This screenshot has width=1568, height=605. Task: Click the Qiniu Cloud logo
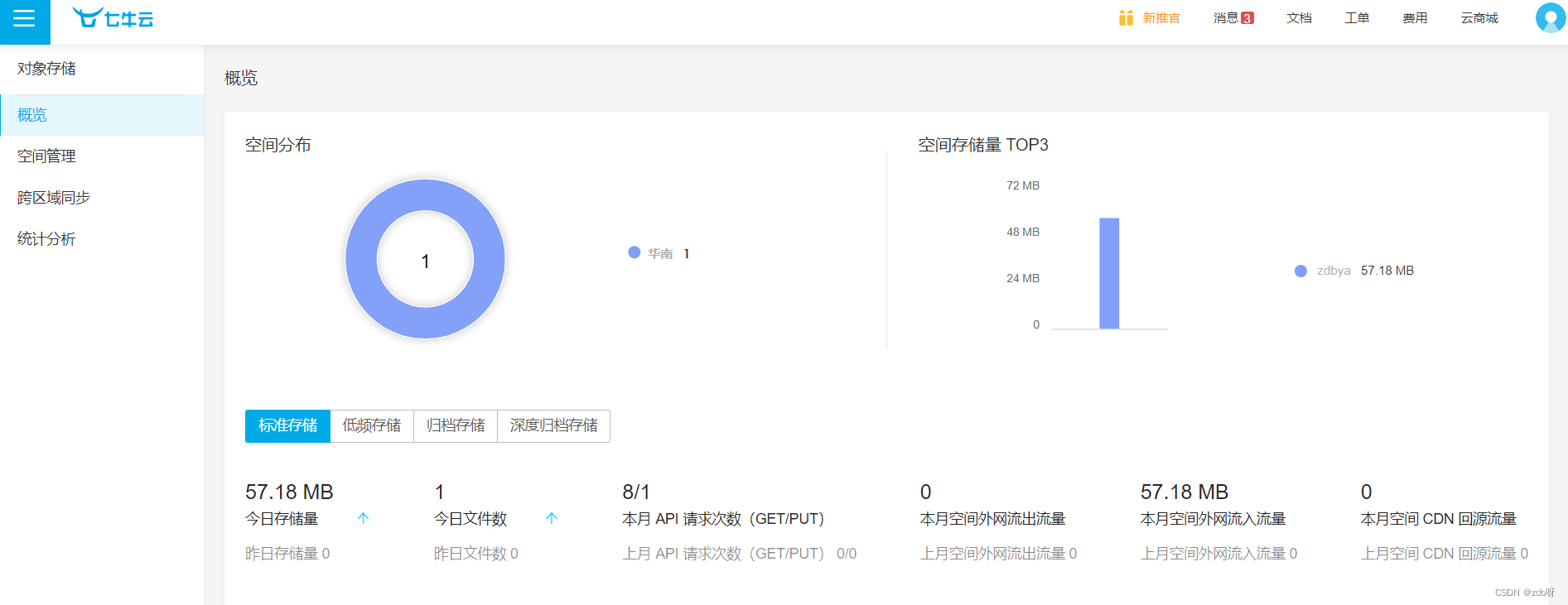pos(113,18)
